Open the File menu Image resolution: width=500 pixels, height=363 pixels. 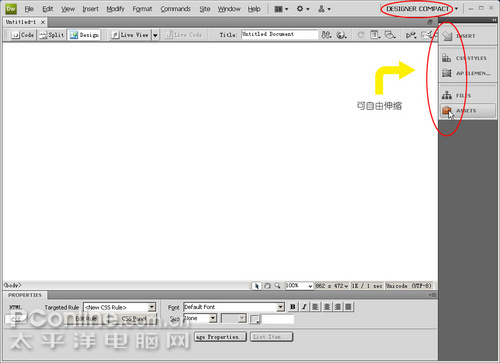(29, 9)
